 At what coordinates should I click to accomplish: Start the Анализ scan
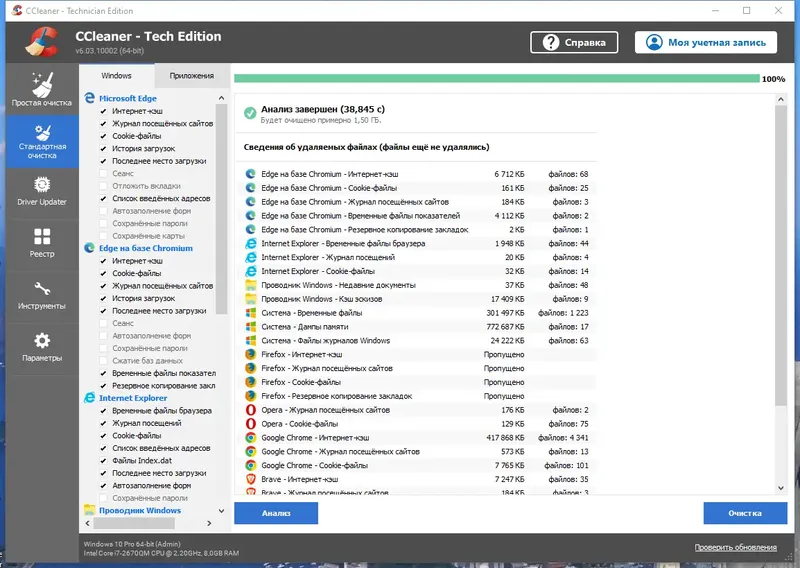(276, 513)
